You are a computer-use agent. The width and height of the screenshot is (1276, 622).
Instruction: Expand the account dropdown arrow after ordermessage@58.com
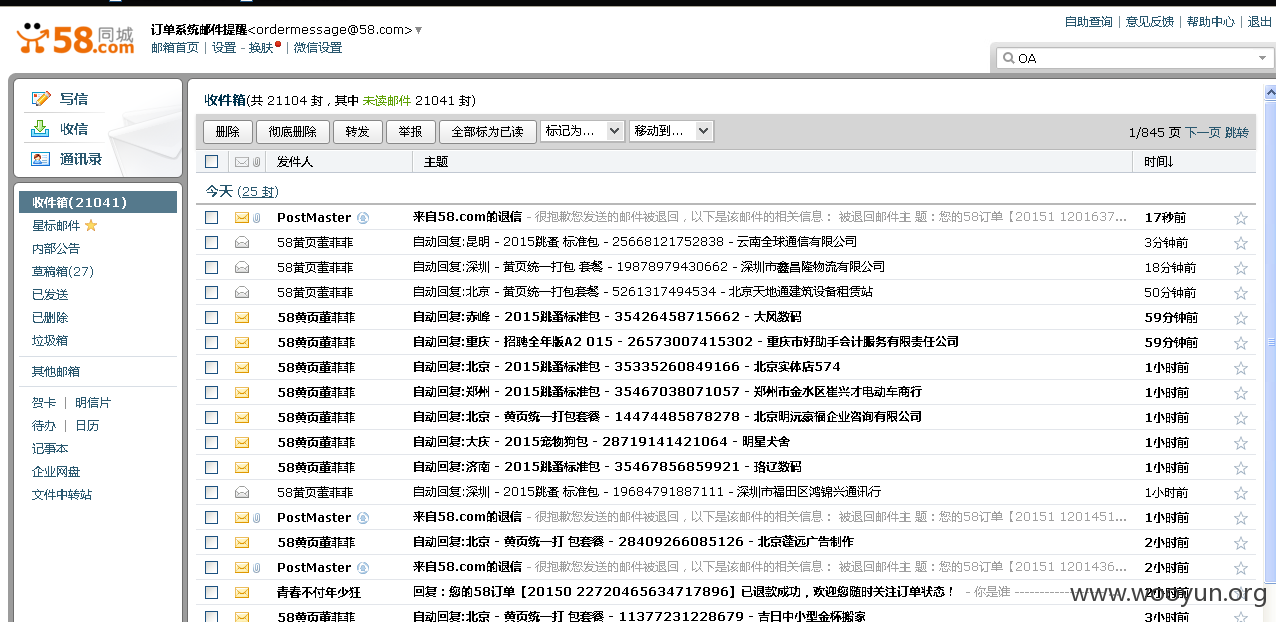[x=418, y=30]
